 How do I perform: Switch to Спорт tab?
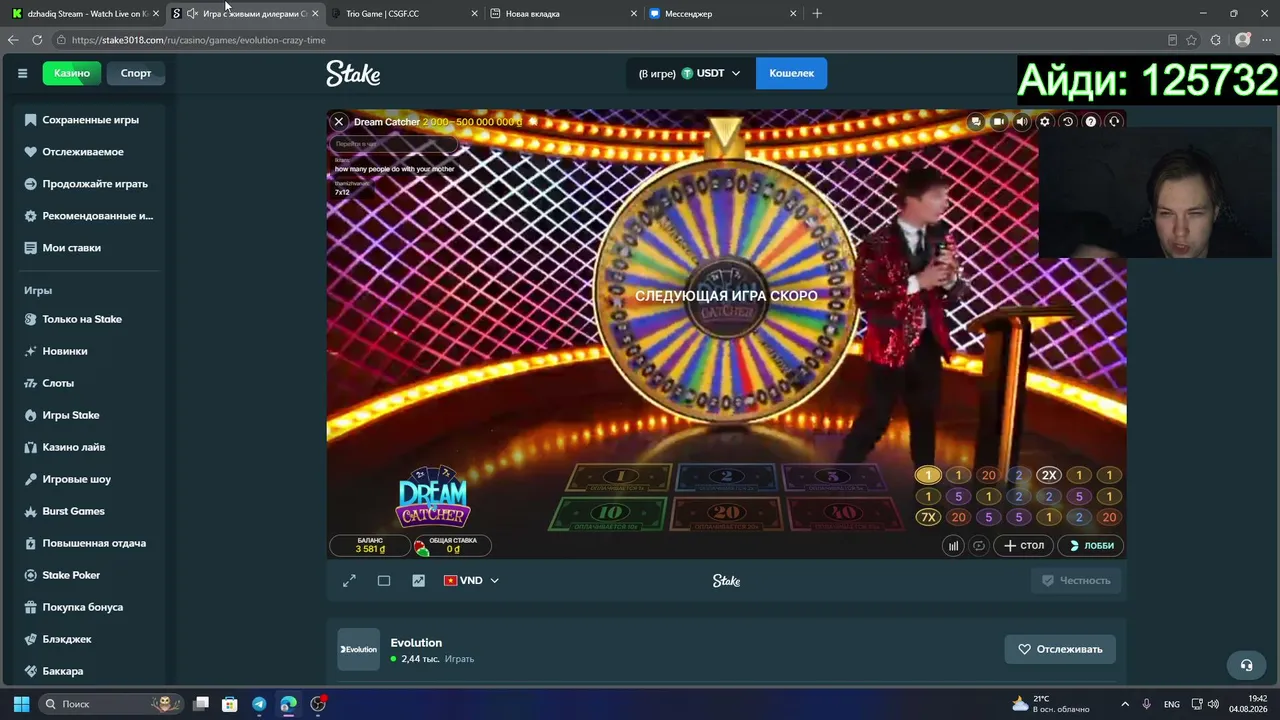[136, 73]
